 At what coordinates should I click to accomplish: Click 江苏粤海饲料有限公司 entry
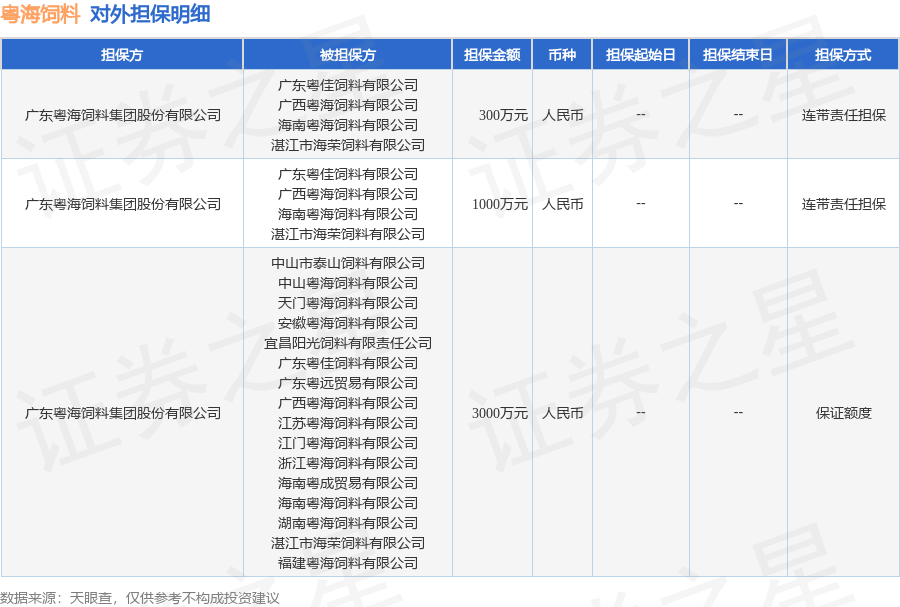coord(348,423)
